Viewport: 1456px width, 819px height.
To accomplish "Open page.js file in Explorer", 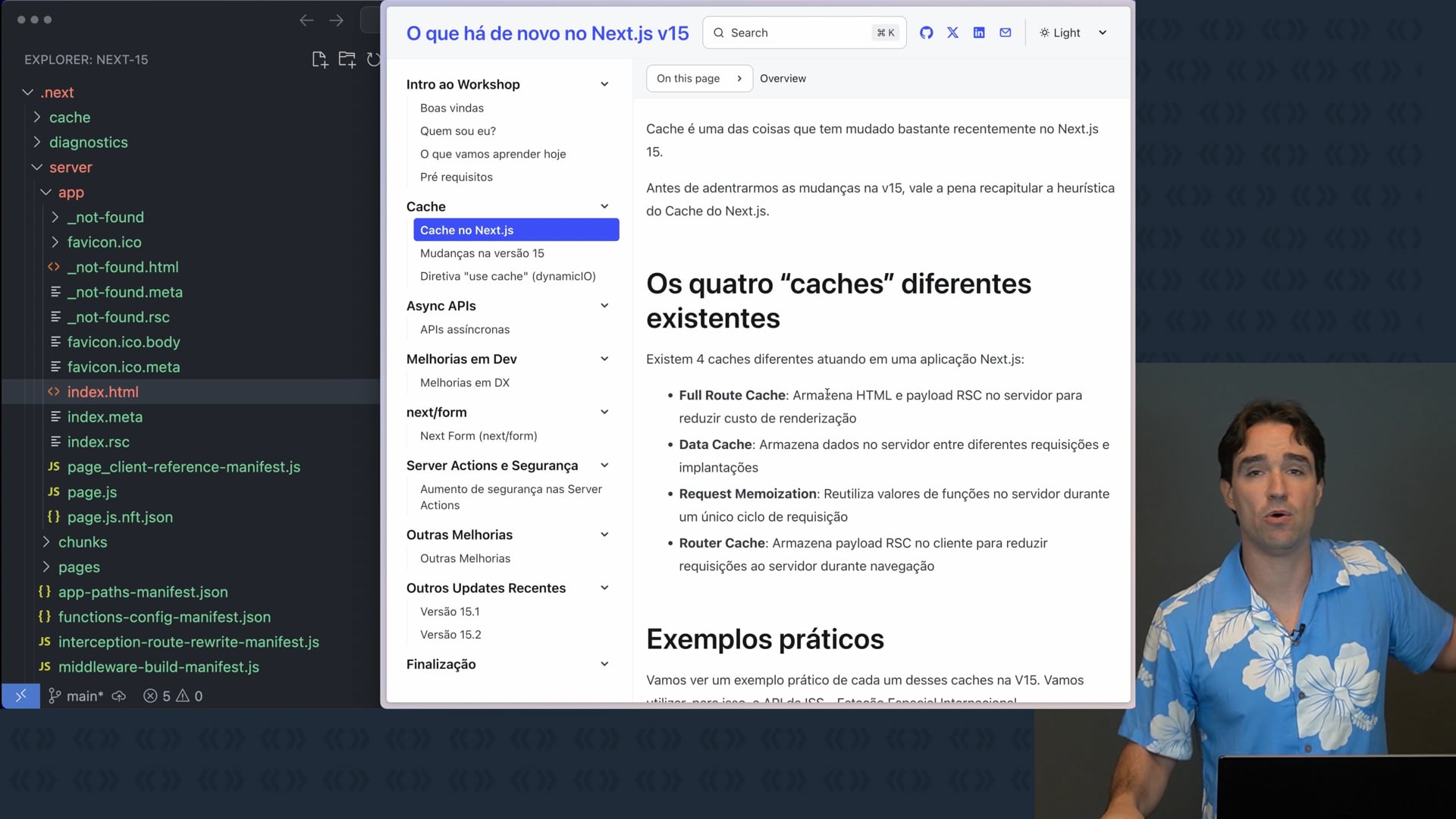I will (92, 492).
